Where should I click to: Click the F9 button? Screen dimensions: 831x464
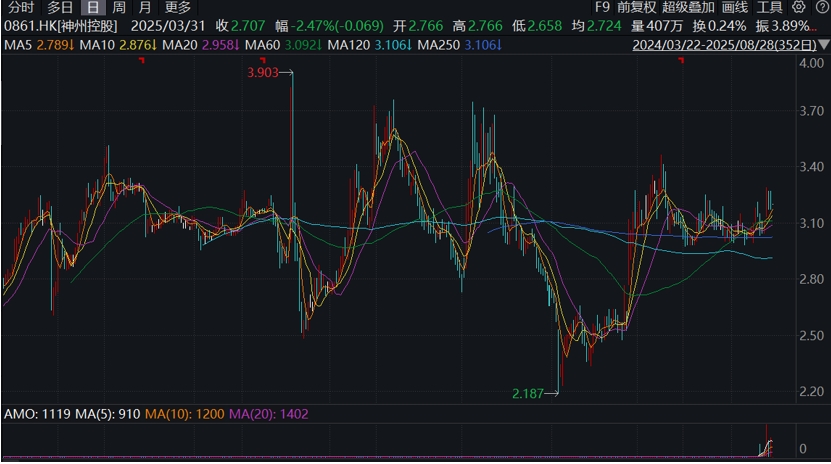tap(602, 7)
